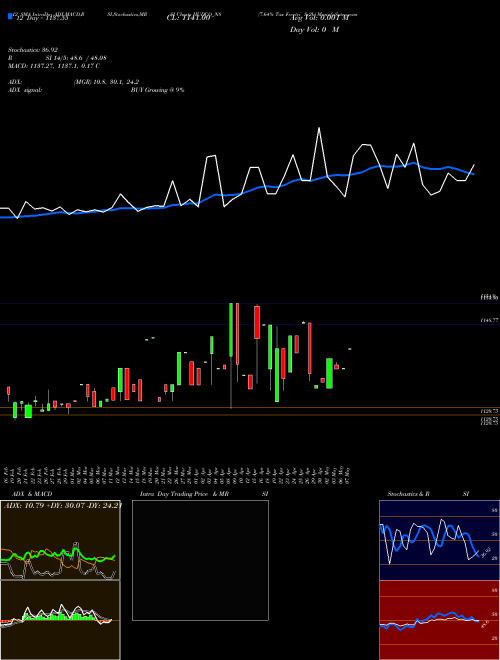Click the "ADX: 10.79 +DY: 30.07 -DY: 24.21" readout
Image resolution: width=500 pixels, height=660 pixels.
click(x=63, y=505)
